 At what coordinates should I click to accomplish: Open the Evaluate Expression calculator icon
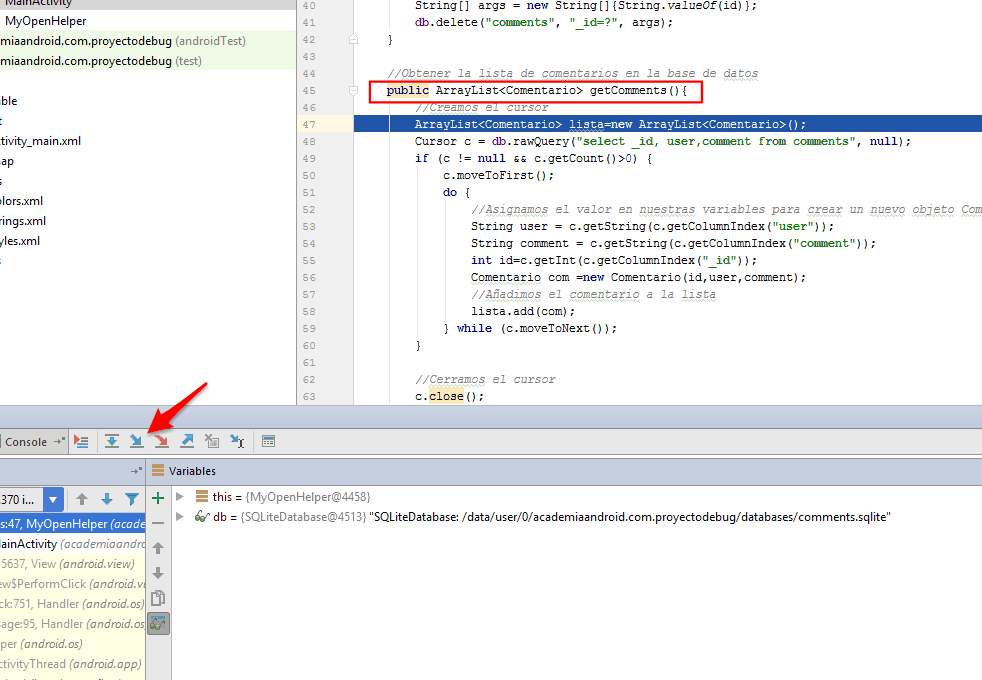pyautogui.click(x=269, y=441)
